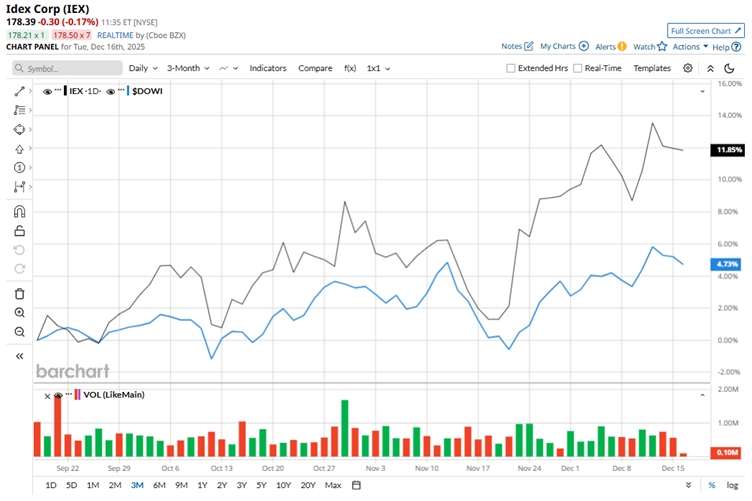
Task: Toggle percent scale mode
Action: tap(712, 485)
